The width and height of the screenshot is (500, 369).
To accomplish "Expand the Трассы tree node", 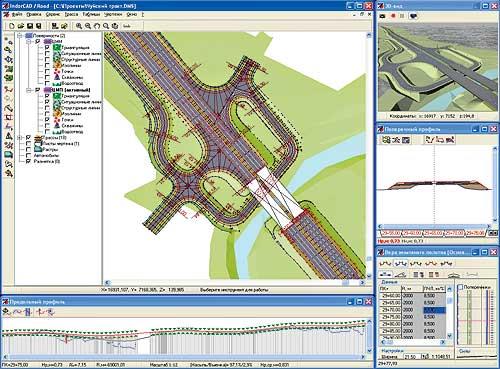I will [20, 137].
